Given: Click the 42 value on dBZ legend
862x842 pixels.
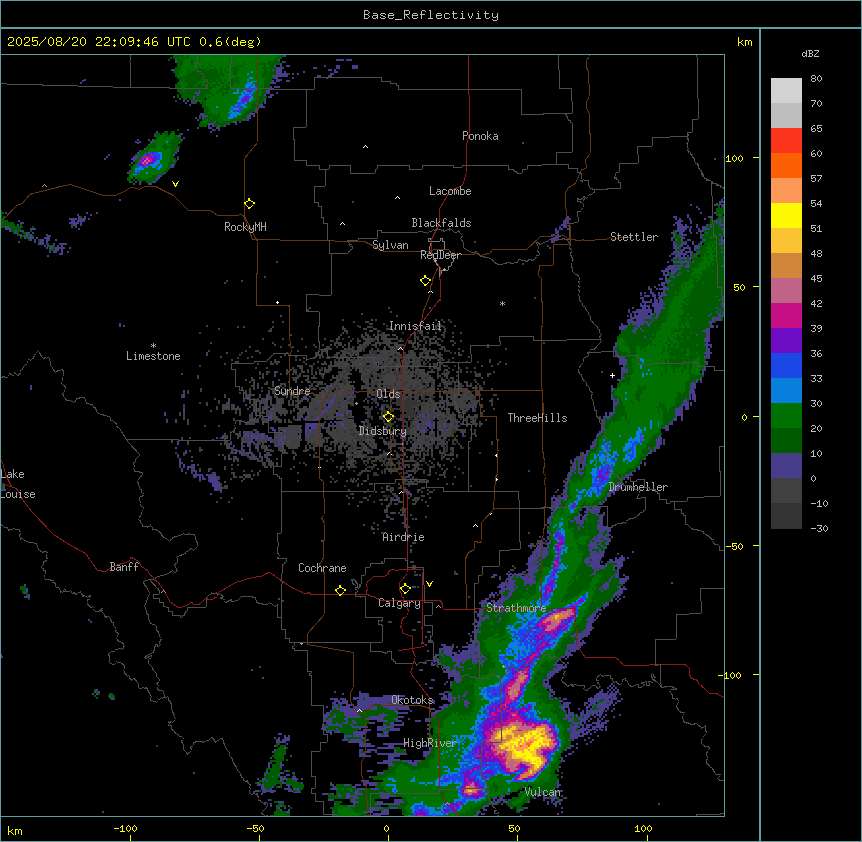Looking at the screenshot, I should (816, 303).
